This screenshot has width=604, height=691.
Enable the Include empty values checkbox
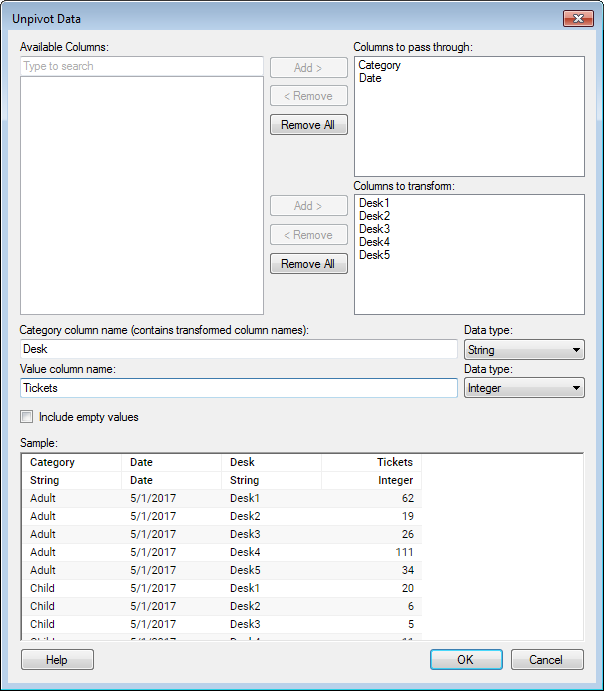28,417
